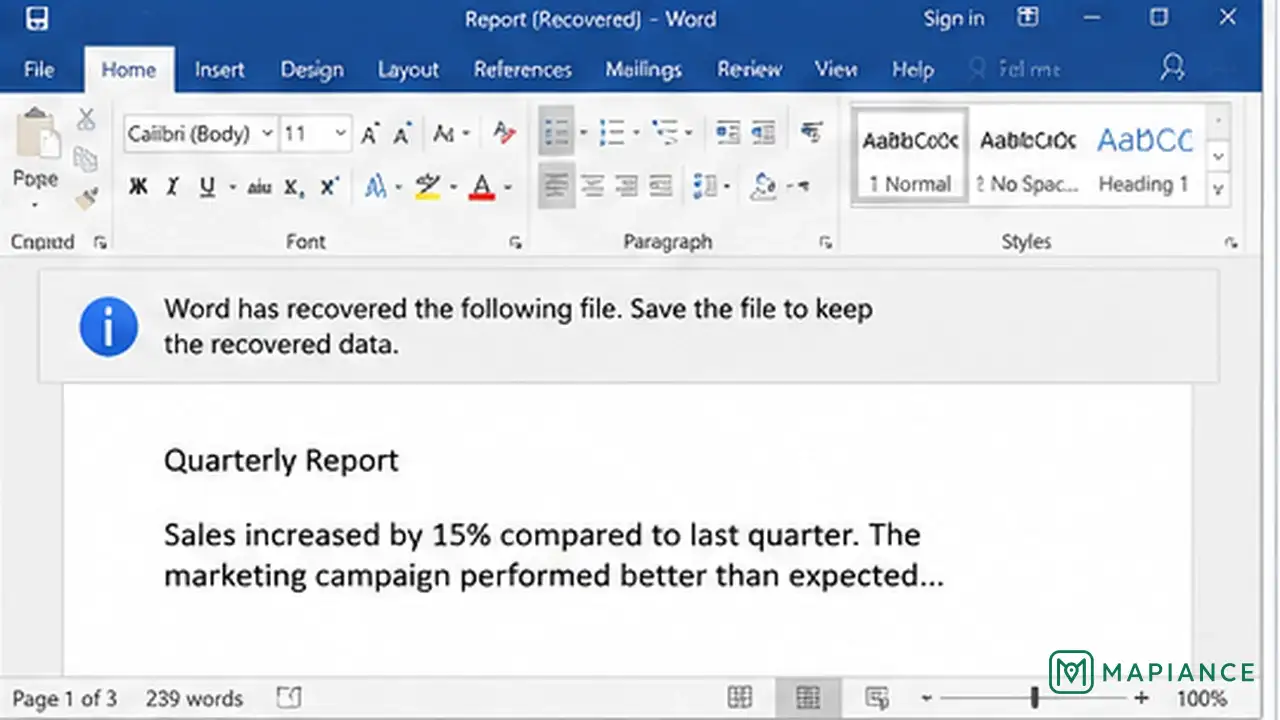Screen dimensions: 1280x720
Task: Click the Text Effects glowing A icon
Action: 376,187
